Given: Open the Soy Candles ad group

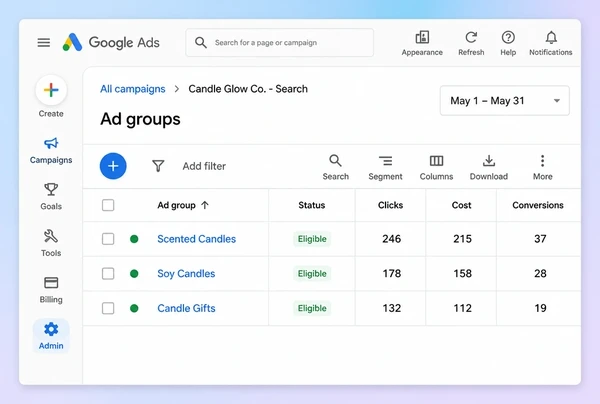Looking at the screenshot, I should [186, 274].
